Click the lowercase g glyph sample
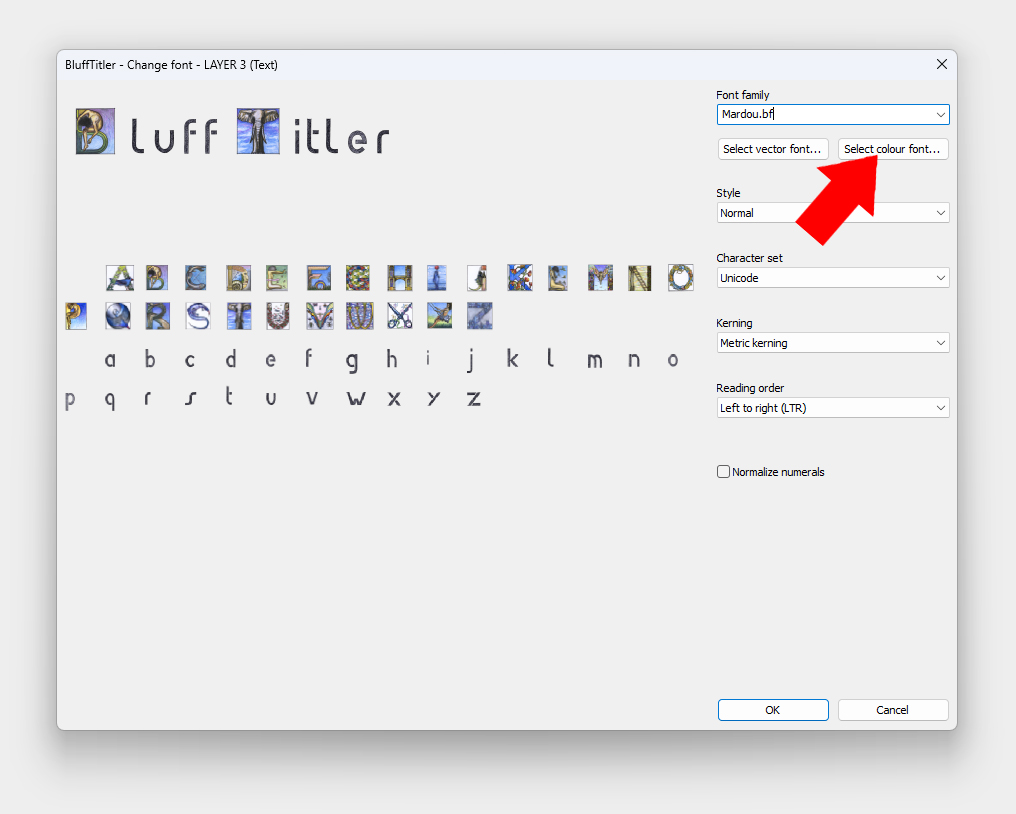The width and height of the screenshot is (1016, 814). point(352,362)
